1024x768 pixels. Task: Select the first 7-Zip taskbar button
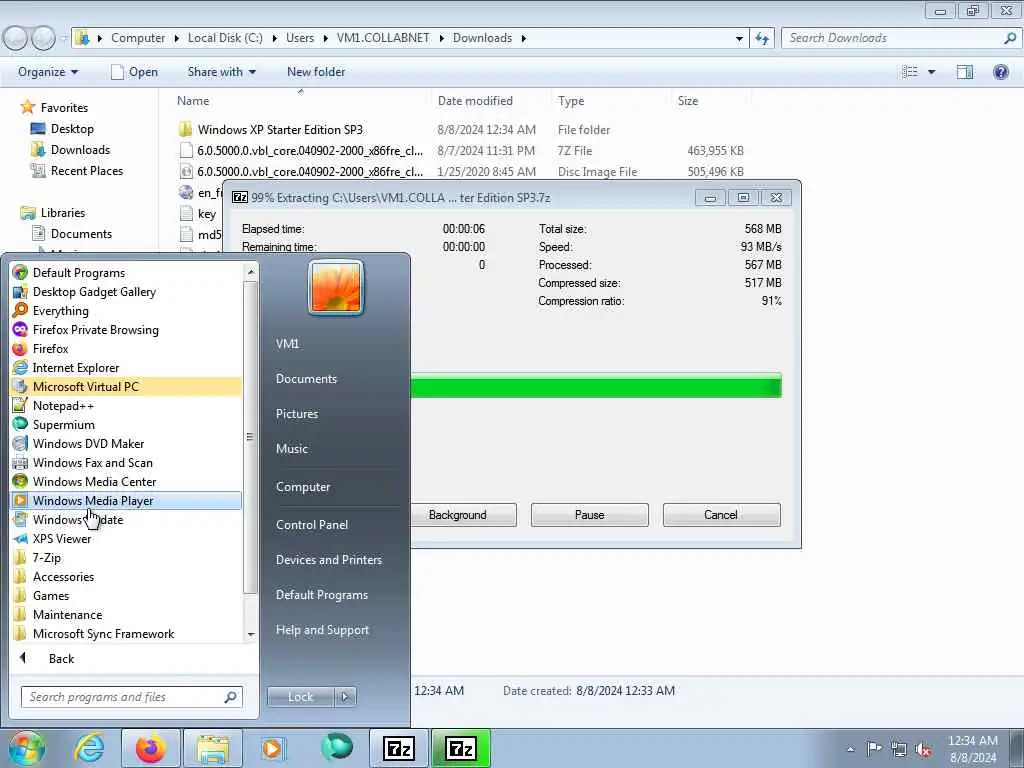(399, 748)
